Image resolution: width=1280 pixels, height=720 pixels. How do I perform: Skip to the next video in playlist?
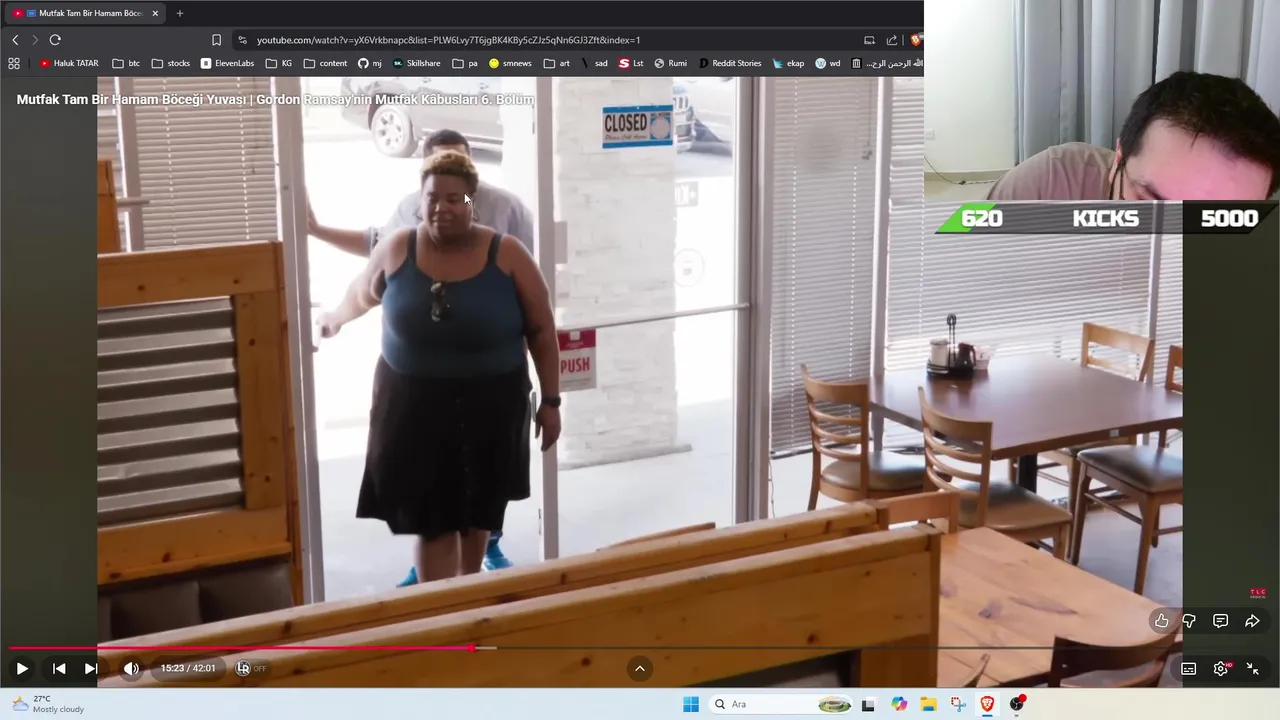91,669
